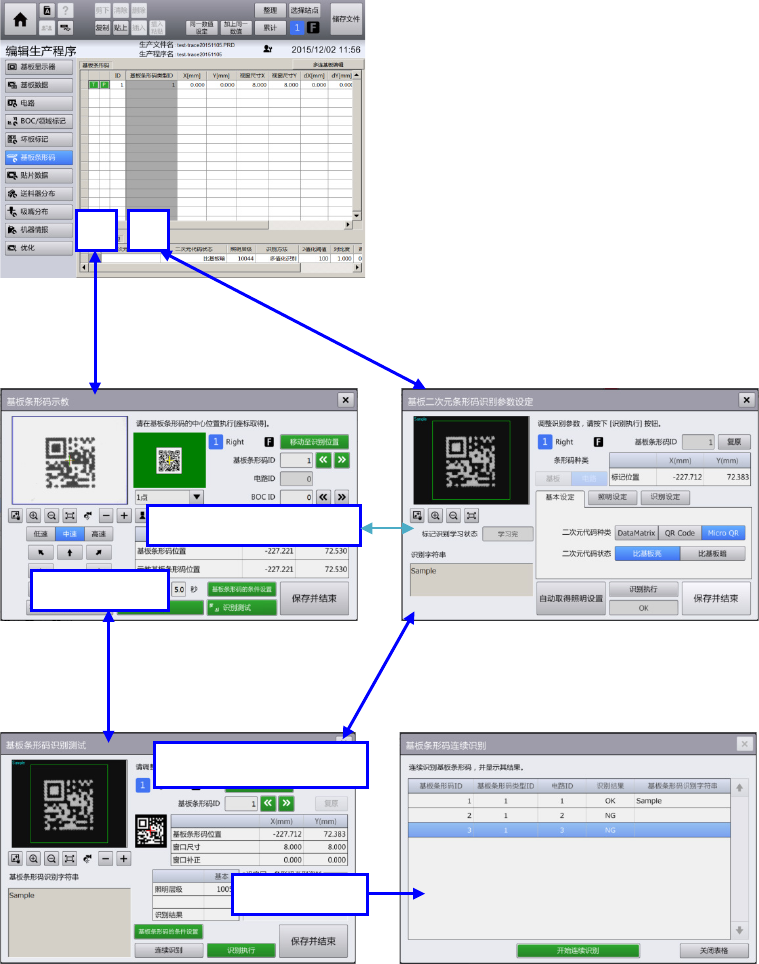Click the question mark help icon
Image resolution: width=759 pixels, height=964 pixels.
pyautogui.click(x=65, y=10)
